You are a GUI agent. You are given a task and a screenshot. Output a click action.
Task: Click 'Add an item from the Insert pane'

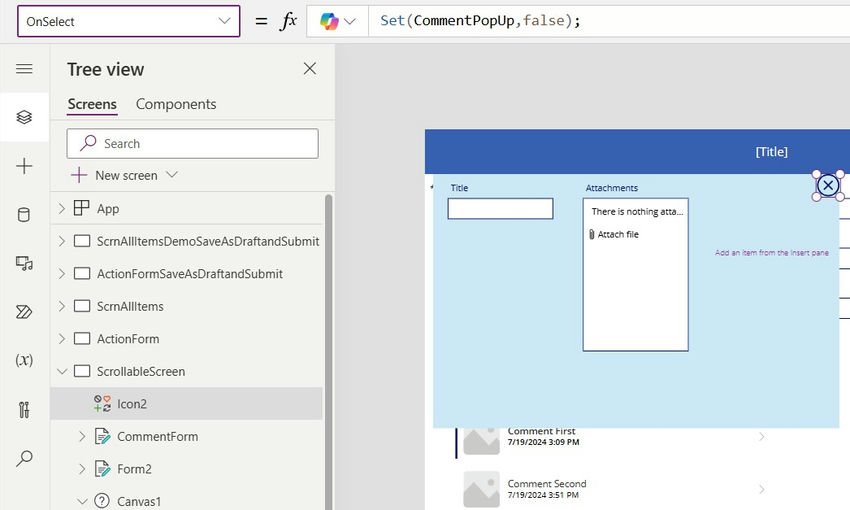coord(771,253)
